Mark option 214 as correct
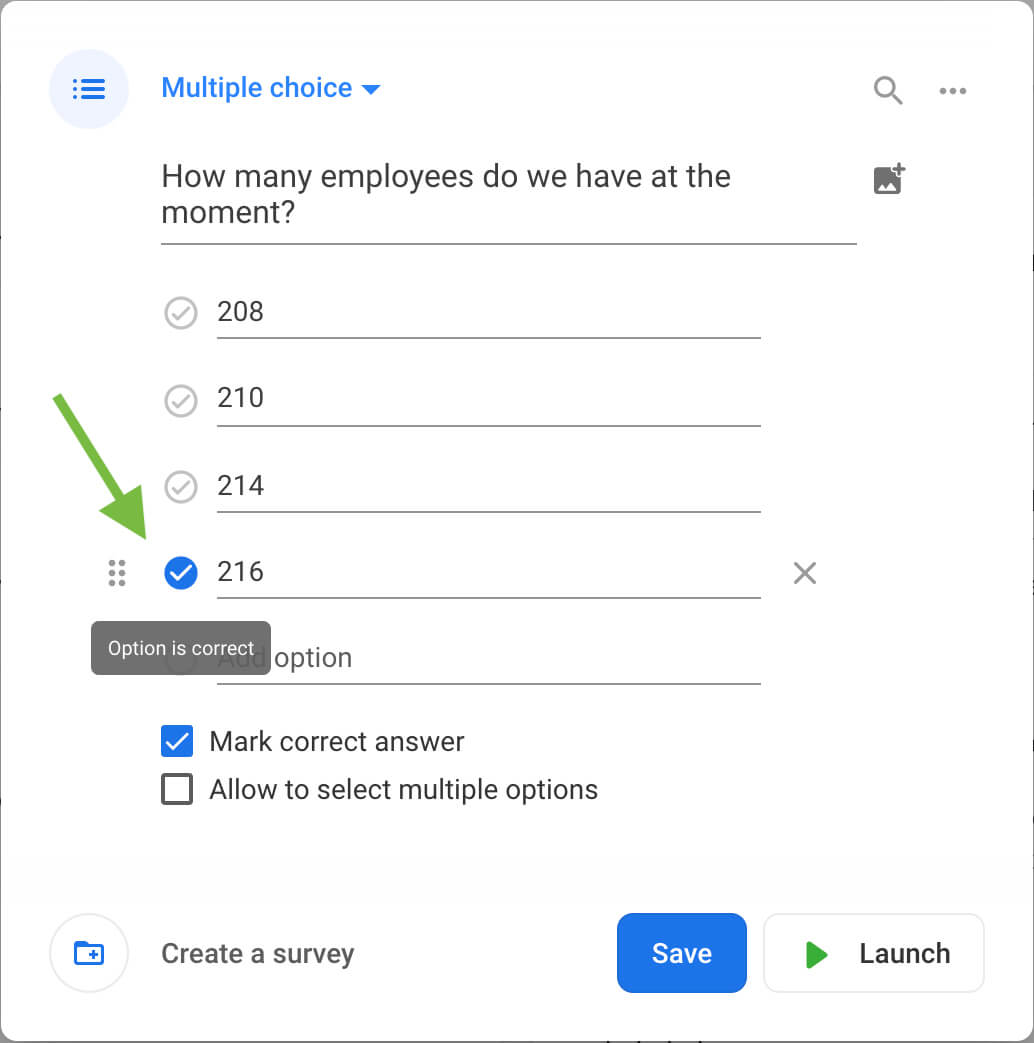The image size is (1034, 1043). 180,487
